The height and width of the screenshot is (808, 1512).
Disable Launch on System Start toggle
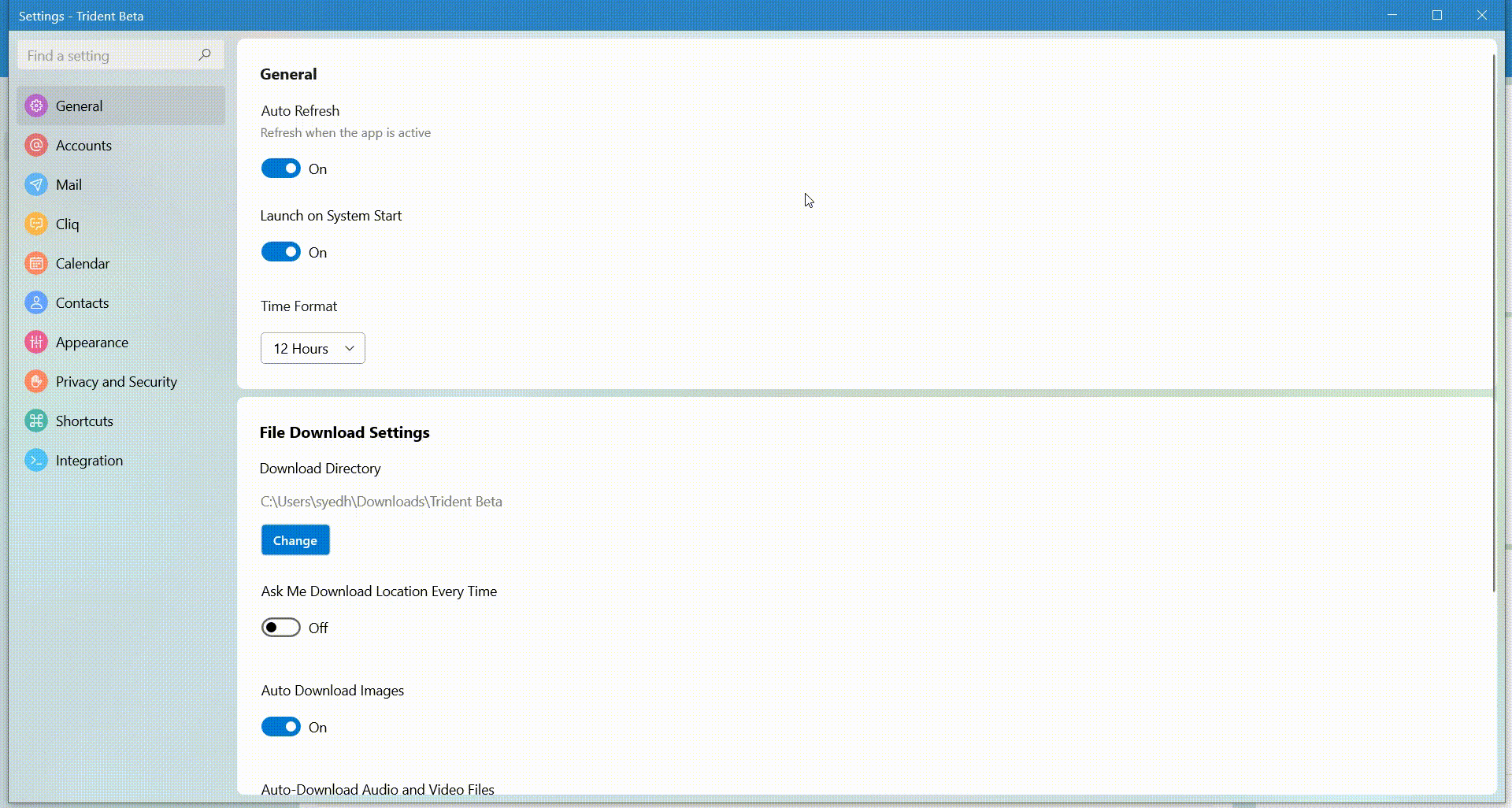point(280,252)
